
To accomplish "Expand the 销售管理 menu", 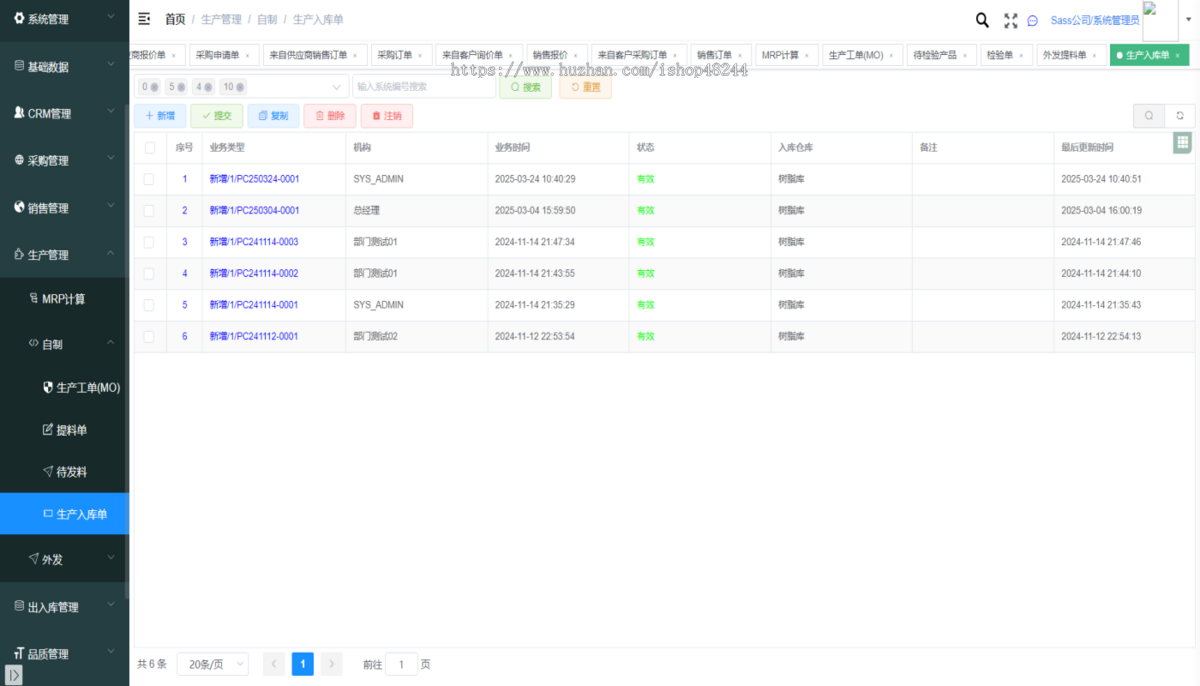I will coord(111,207).
